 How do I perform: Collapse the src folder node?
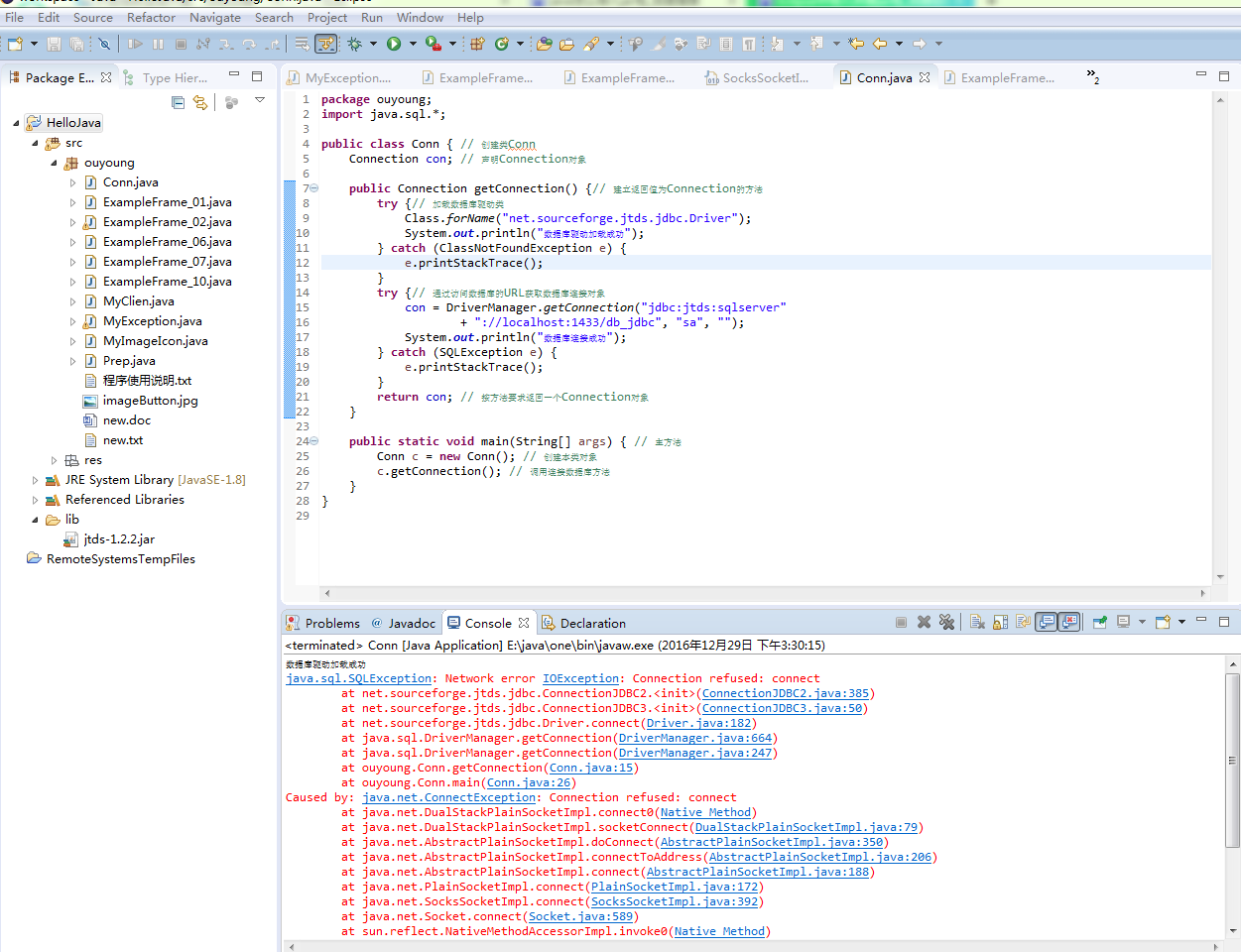tap(35, 143)
